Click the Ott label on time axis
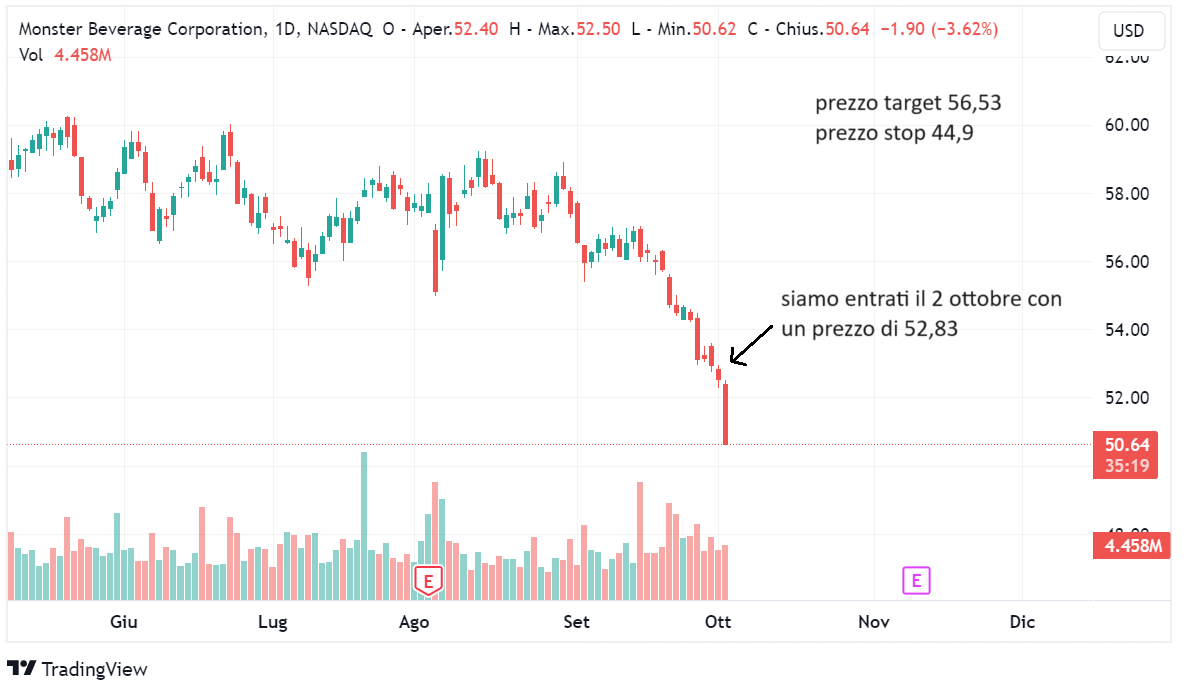The width and height of the screenshot is (1194, 692). pyautogui.click(x=718, y=622)
